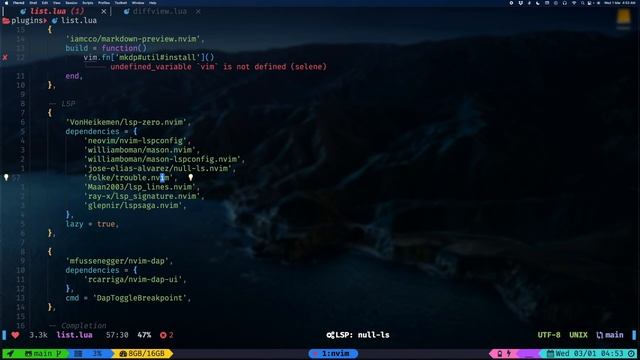Click the 'LSP: null-ls' status text
The image size is (640, 360).
coord(362,335)
